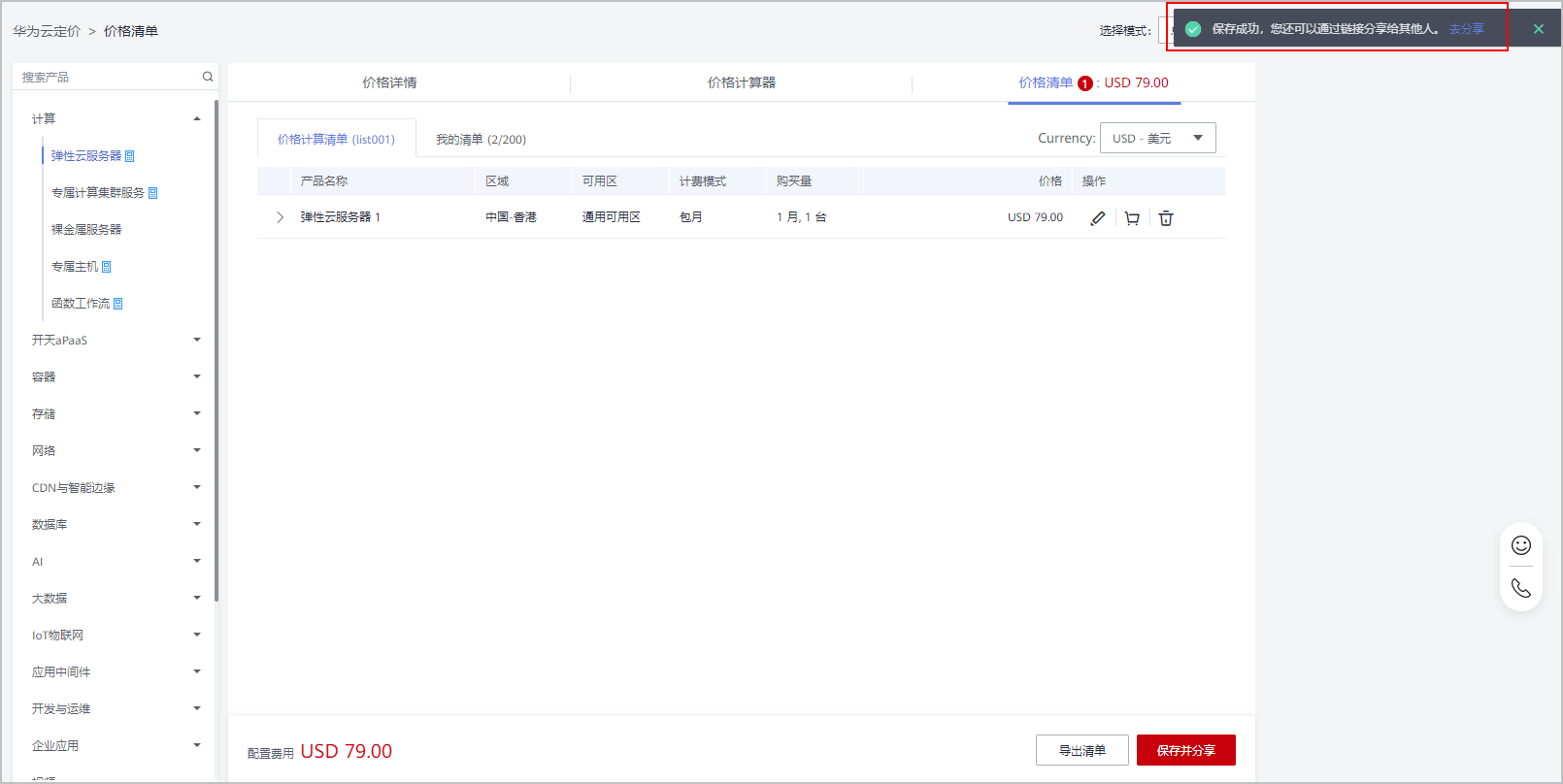1563x784 pixels.
Task: Collapse the 计算 category
Action: 197,118
